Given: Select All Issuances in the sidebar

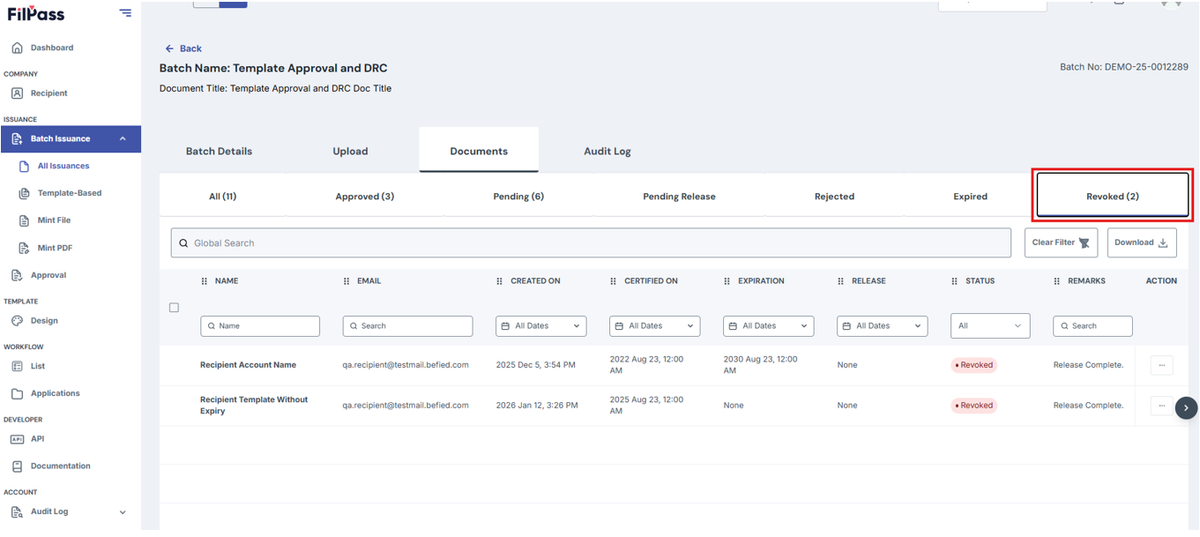Looking at the screenshot, I should (63, 166).
